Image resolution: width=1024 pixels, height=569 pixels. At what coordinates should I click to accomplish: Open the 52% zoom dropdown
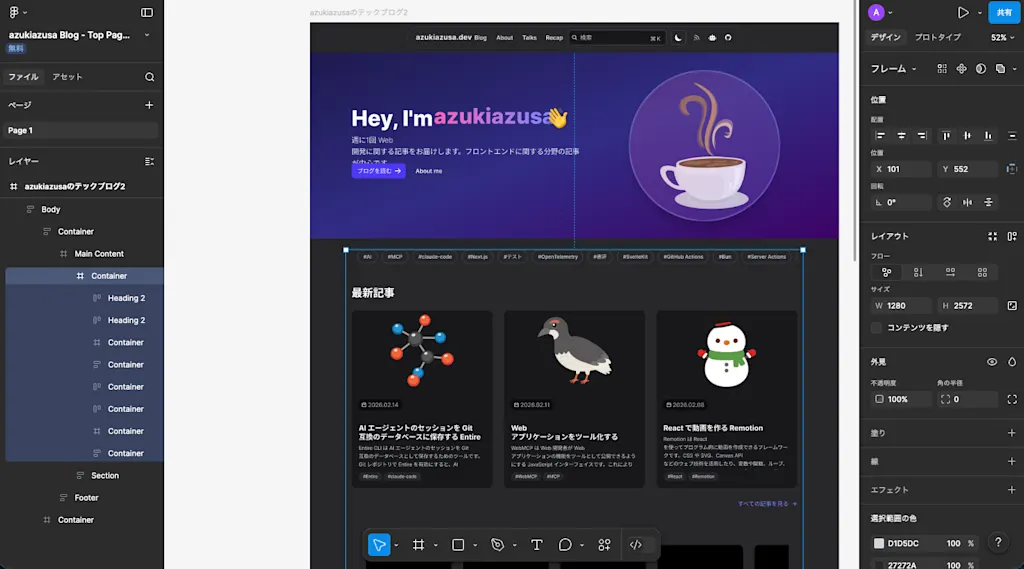tap(1002, 38)
